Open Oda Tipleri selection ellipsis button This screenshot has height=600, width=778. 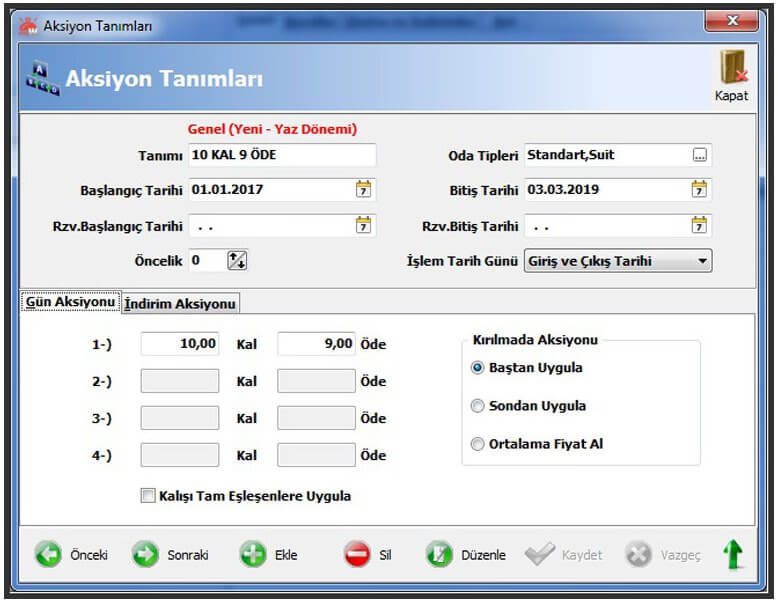(x=700, y=155)
